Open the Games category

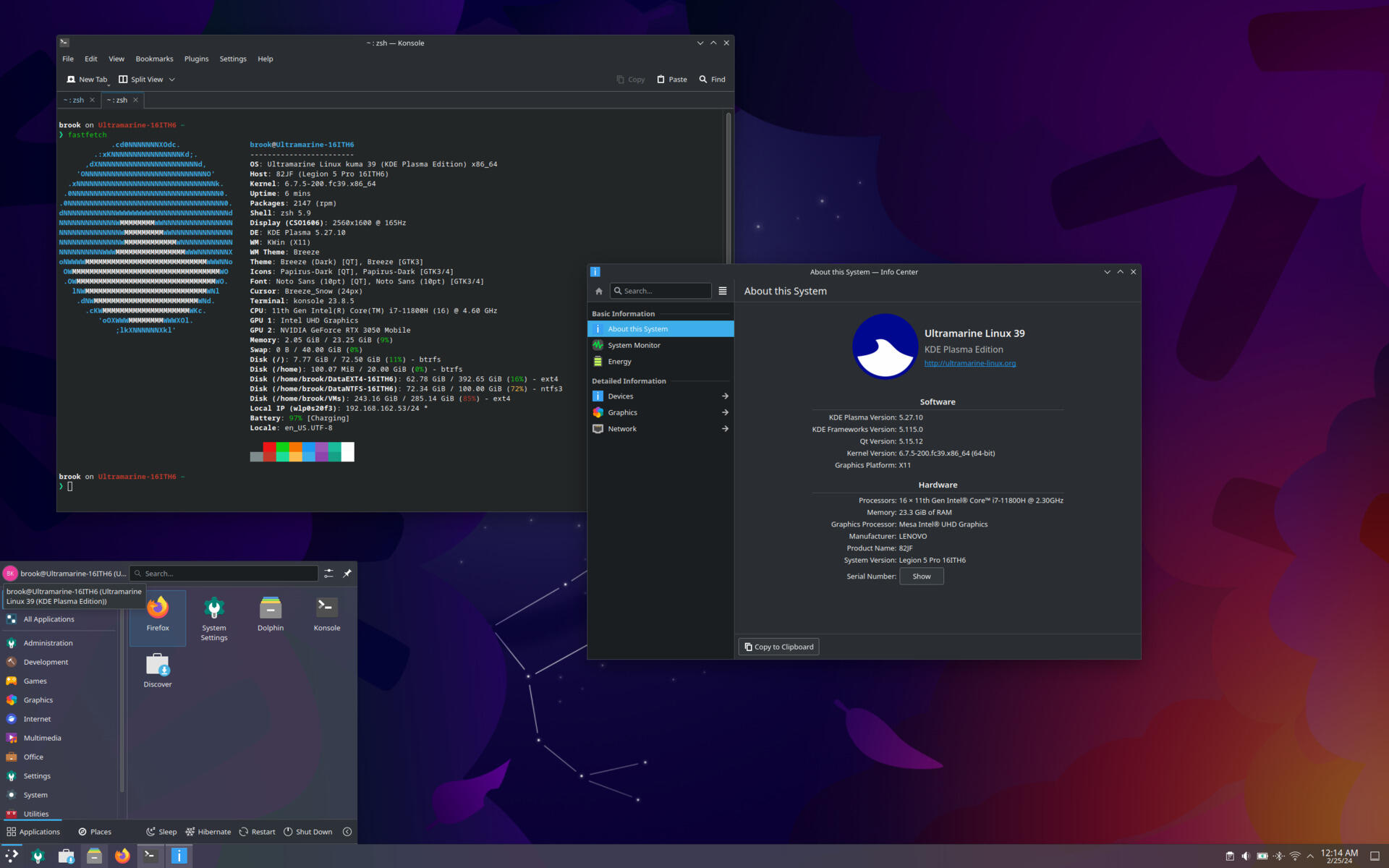pyautogui.click(x=59, y=681)
